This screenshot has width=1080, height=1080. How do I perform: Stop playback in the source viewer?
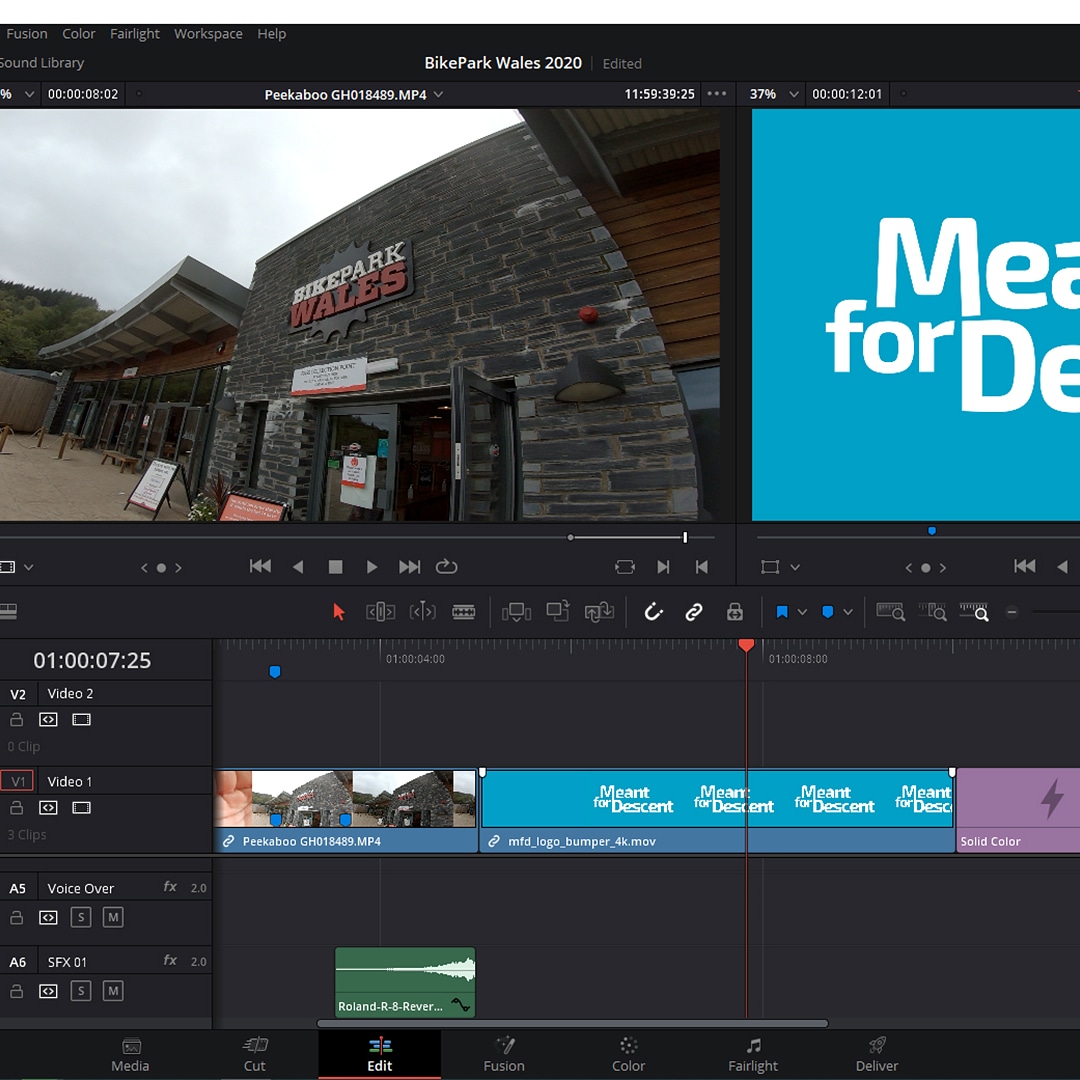(x=335, y=567)
